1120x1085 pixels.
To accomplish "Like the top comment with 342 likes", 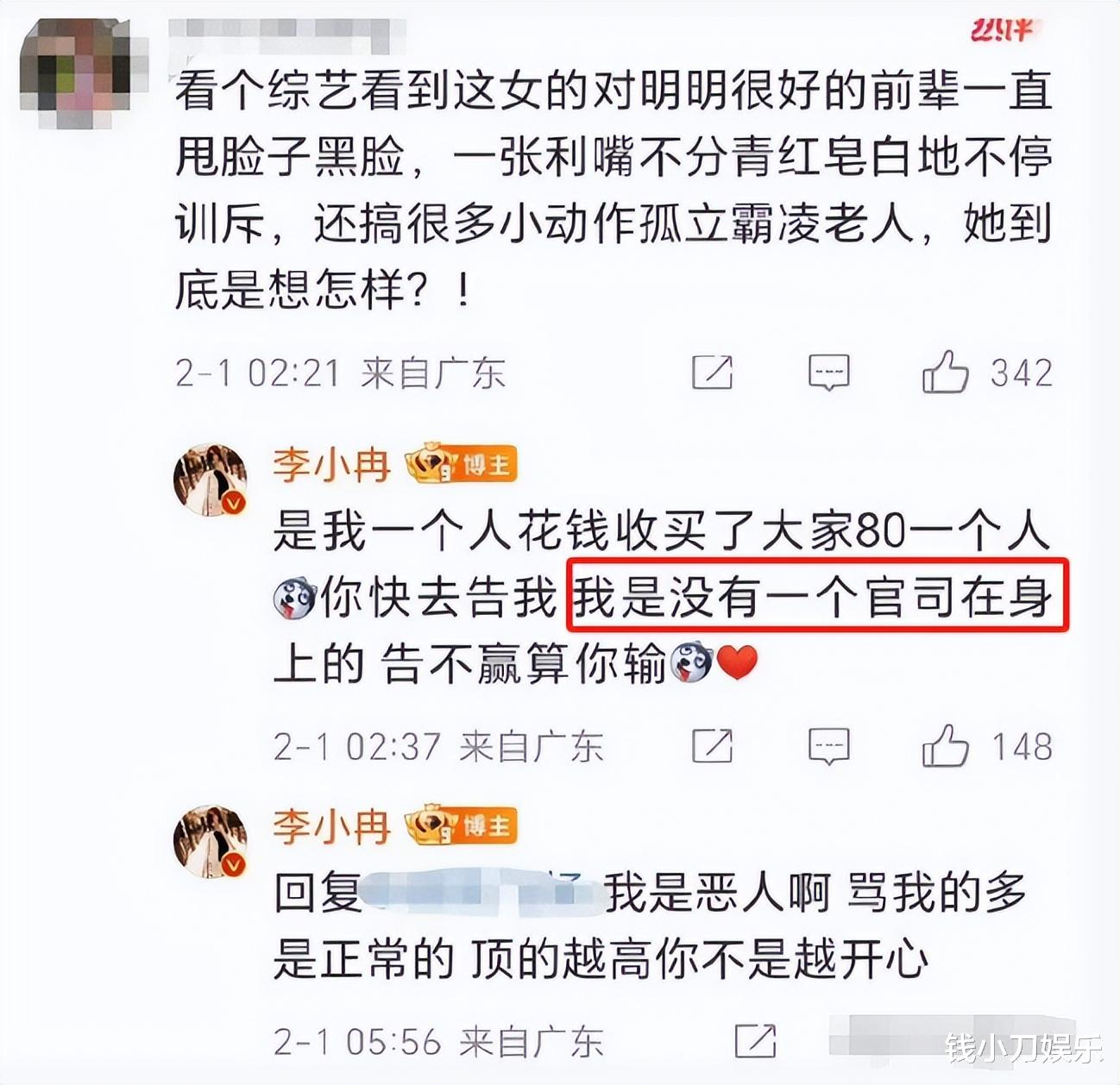I will coord(946,372).
